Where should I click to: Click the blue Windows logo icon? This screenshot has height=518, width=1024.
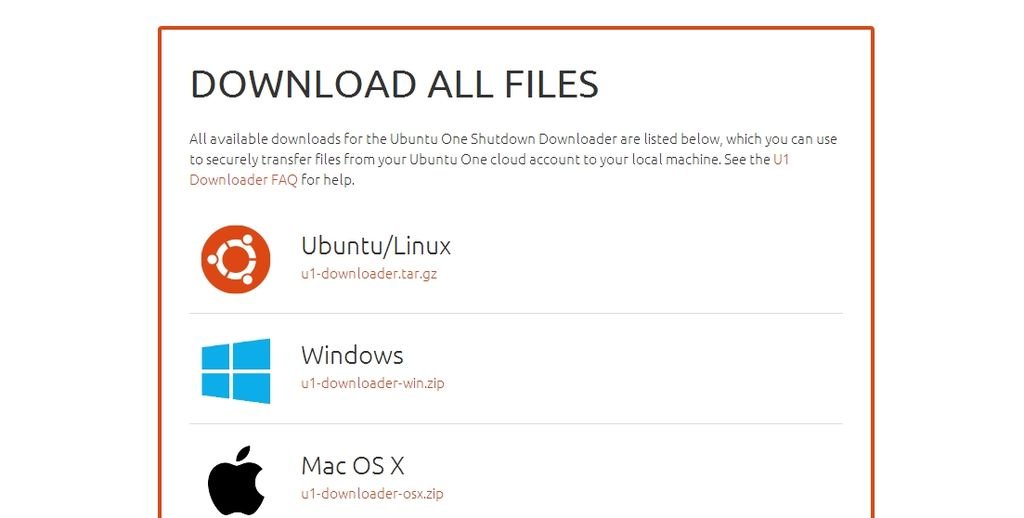tap(236, 370)
